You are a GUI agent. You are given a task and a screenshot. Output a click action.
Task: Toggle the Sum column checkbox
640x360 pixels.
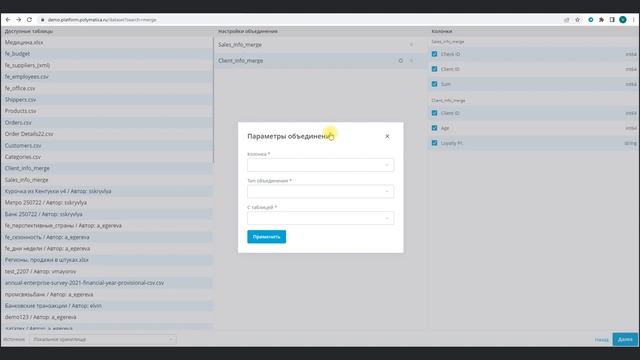coord(434,84)
